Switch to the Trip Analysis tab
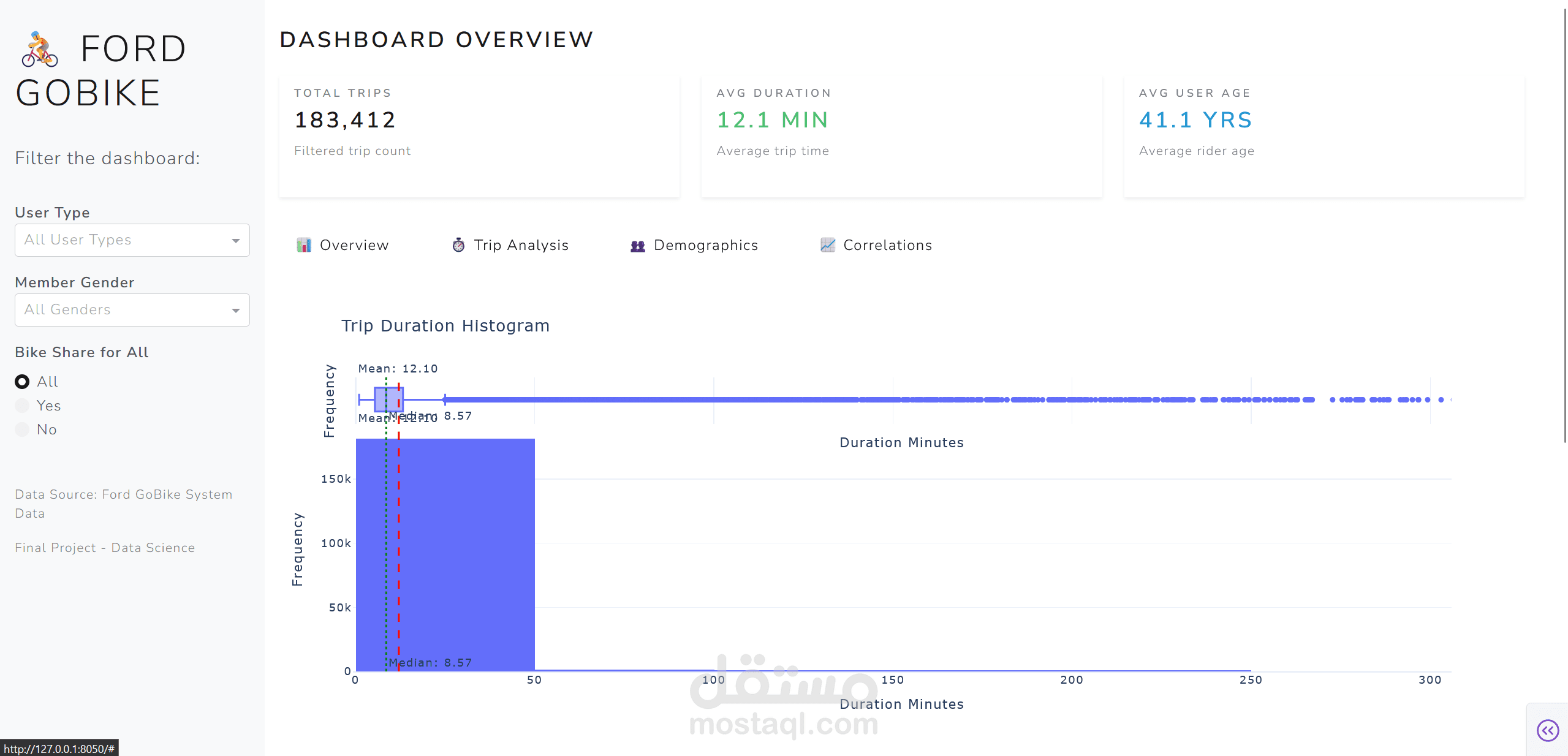This screenshot has width=1568, height=756. 521,245
